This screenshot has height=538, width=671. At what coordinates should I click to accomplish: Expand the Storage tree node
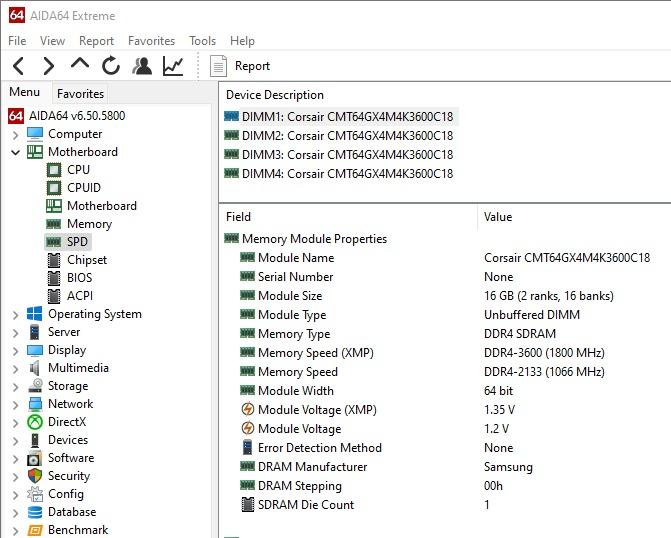click(15, 387)
